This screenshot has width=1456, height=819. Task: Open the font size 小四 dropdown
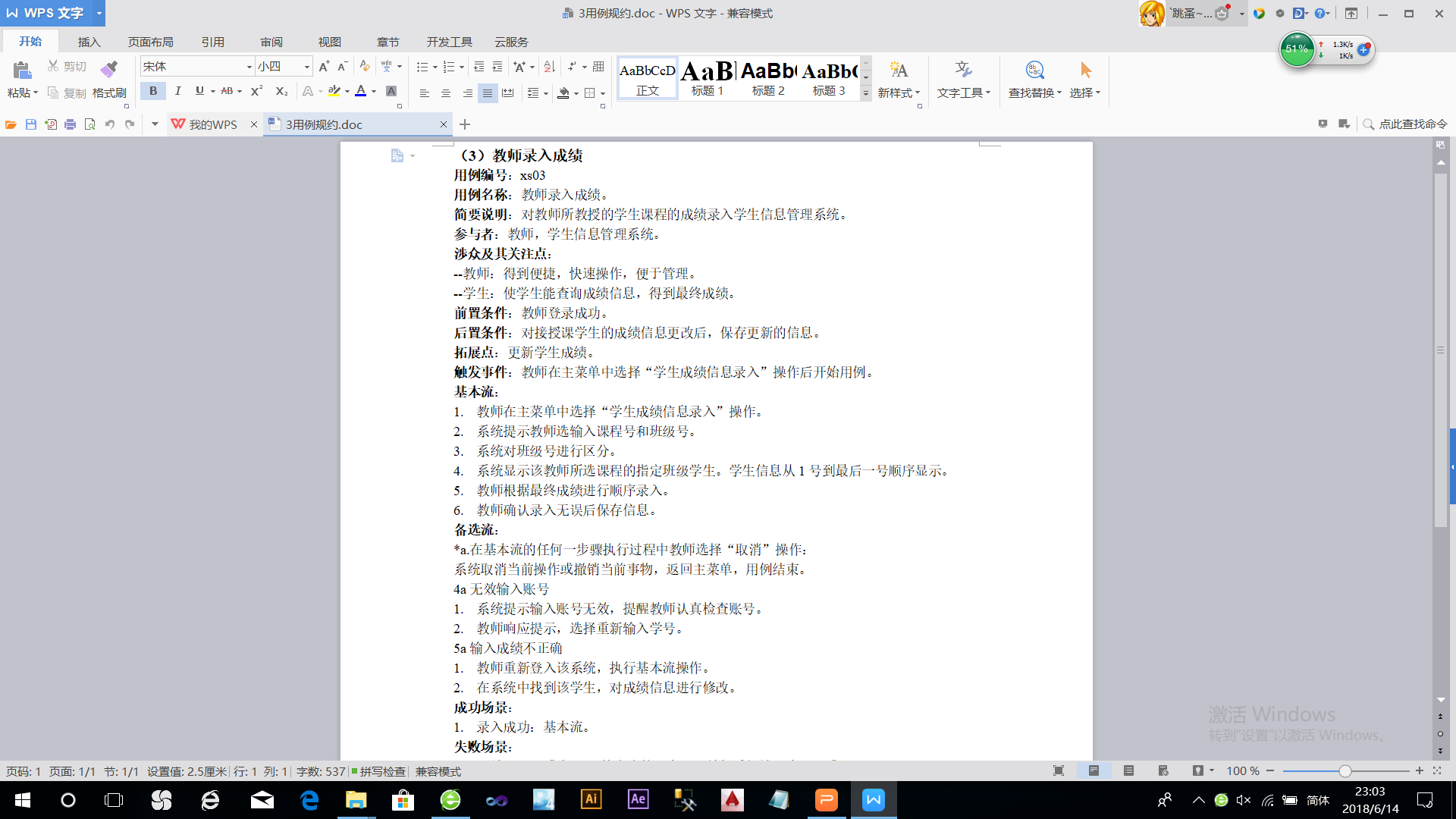306,67
